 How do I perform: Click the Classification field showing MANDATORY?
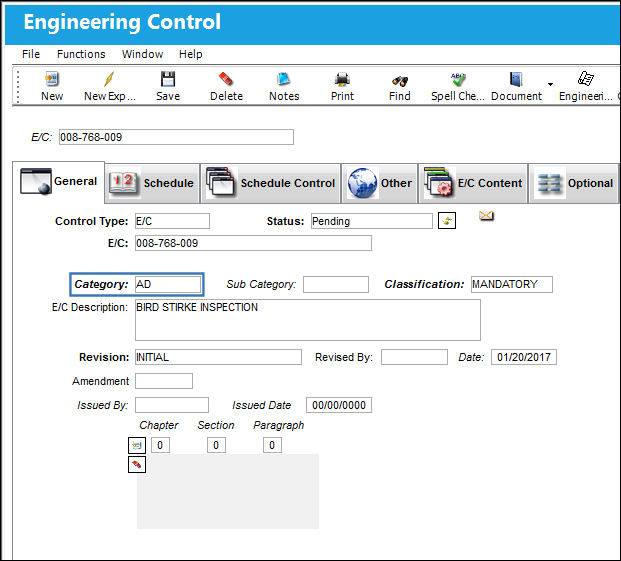(x=512, y=284)
